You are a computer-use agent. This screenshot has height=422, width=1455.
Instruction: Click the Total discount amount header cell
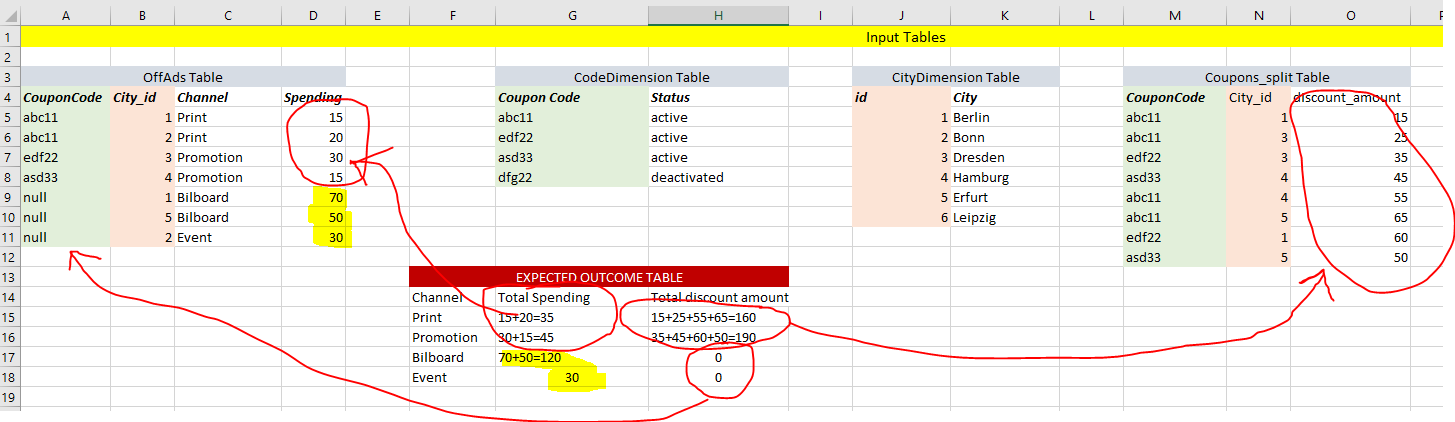(x=718, y=297)
